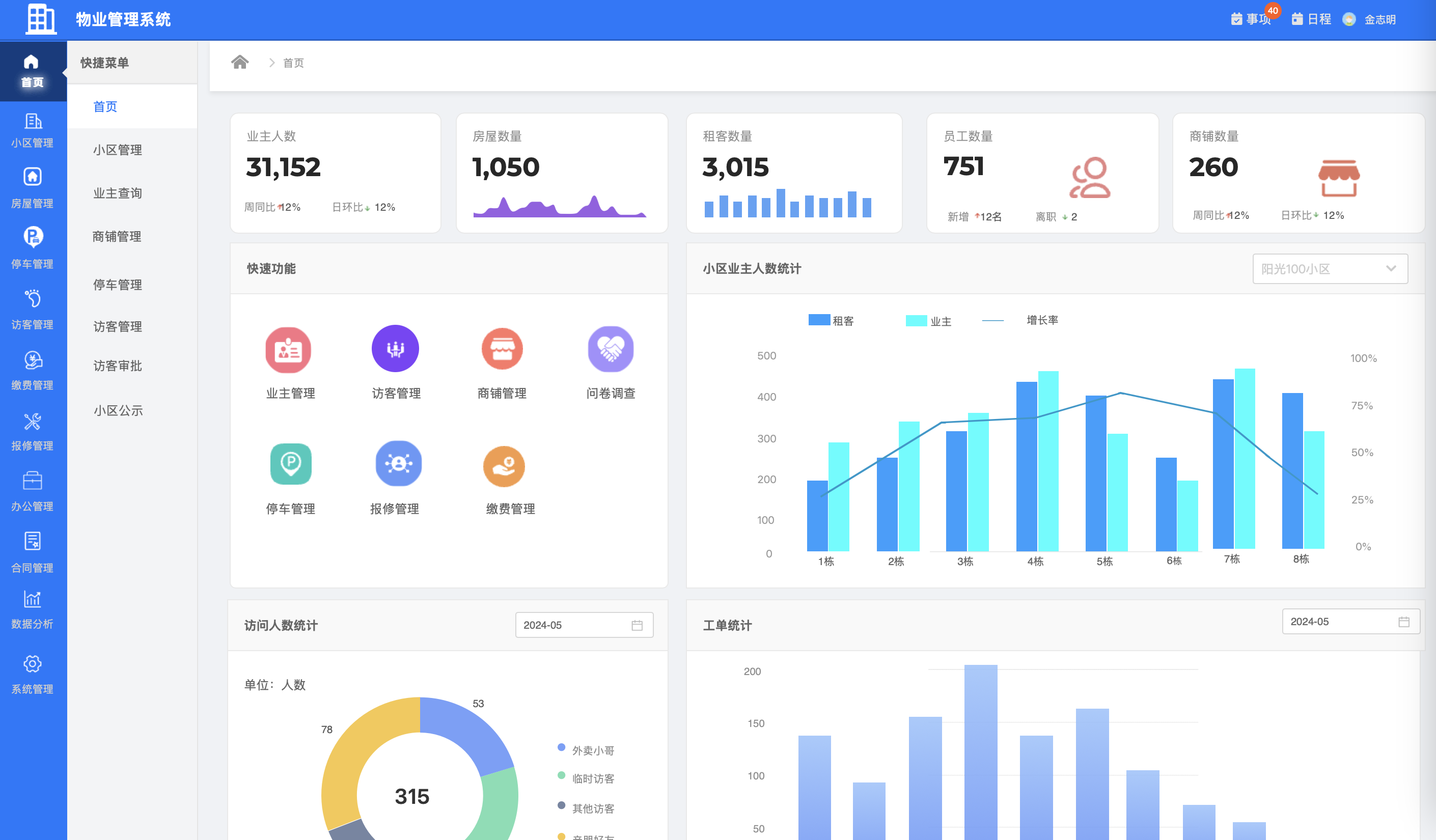Select 小区公示 in 快捷菜单
1436x840 pixels.
pyautogui.click(x=118, y=410)
